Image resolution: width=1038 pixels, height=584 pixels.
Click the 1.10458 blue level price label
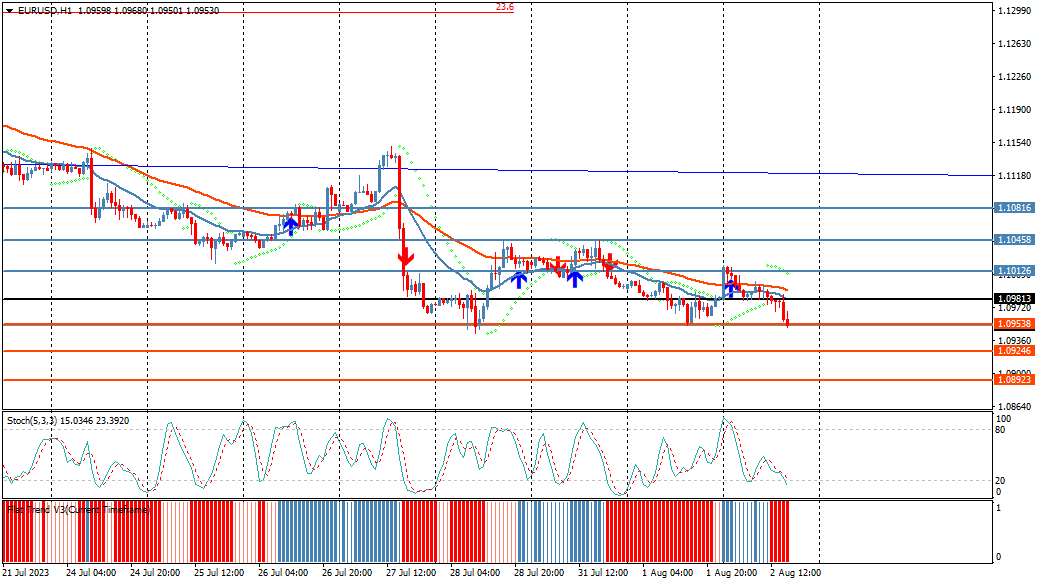point(1014,240)
